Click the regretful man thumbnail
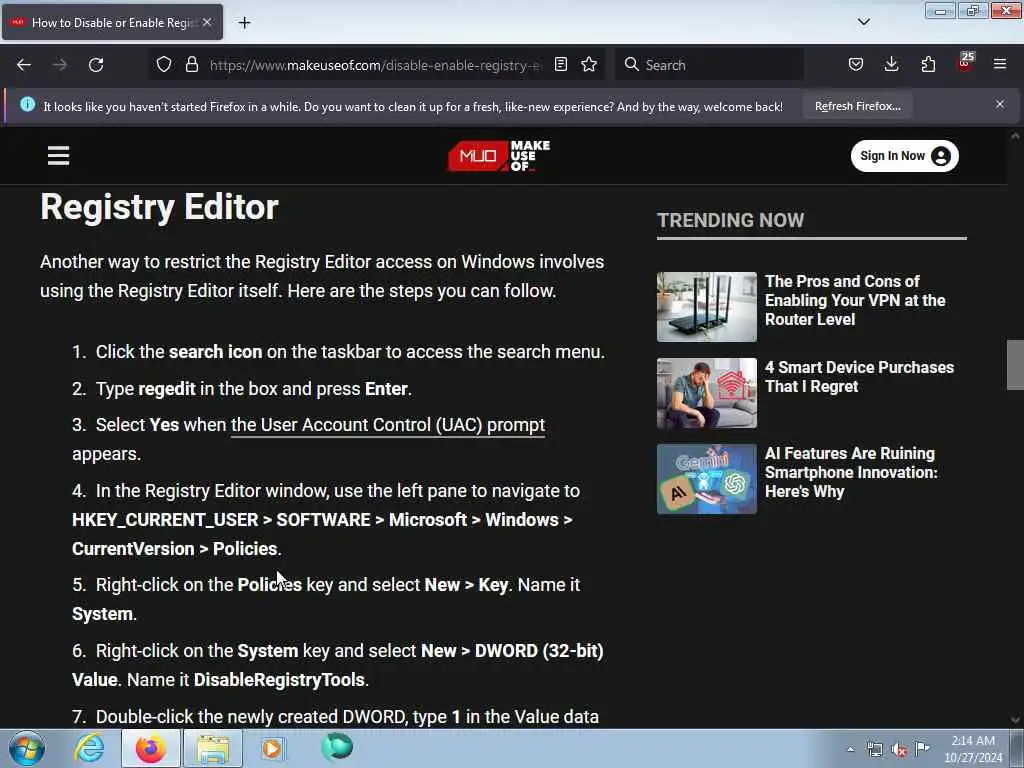1024x768 pixels. point(707,393)
